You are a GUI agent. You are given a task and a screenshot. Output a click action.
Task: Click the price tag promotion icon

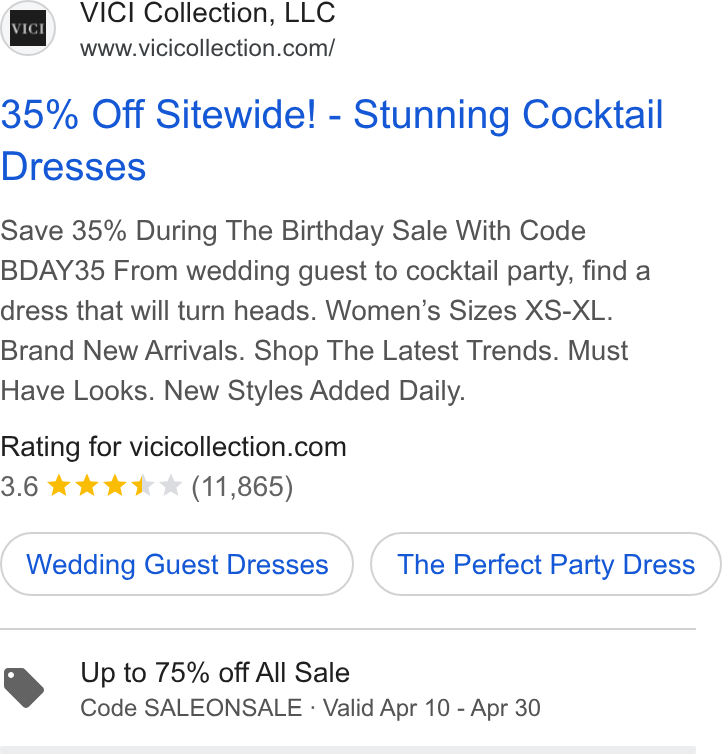coord(24,688)
